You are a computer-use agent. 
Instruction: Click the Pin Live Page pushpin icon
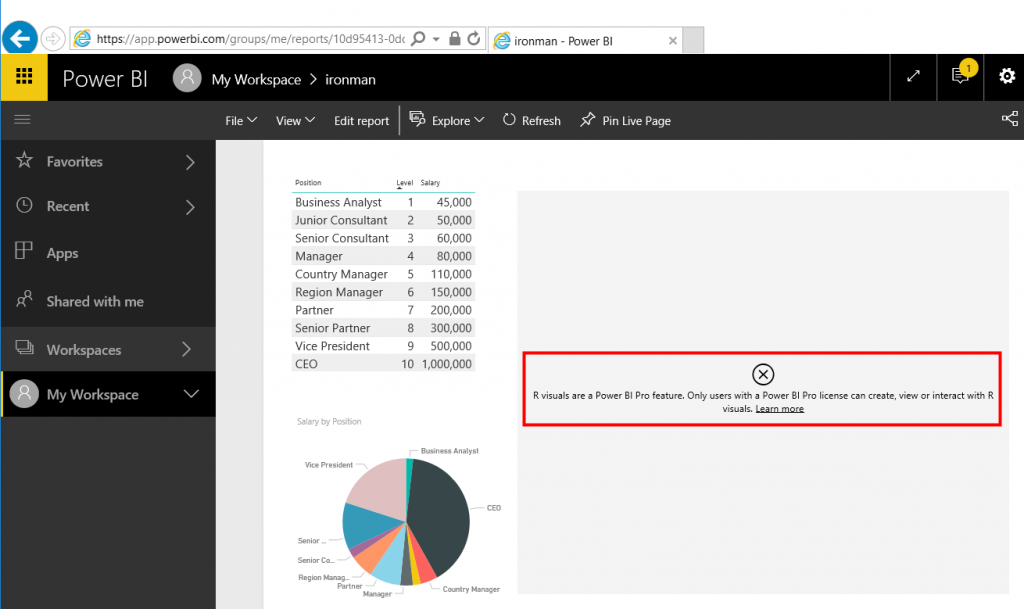[587, 119]
